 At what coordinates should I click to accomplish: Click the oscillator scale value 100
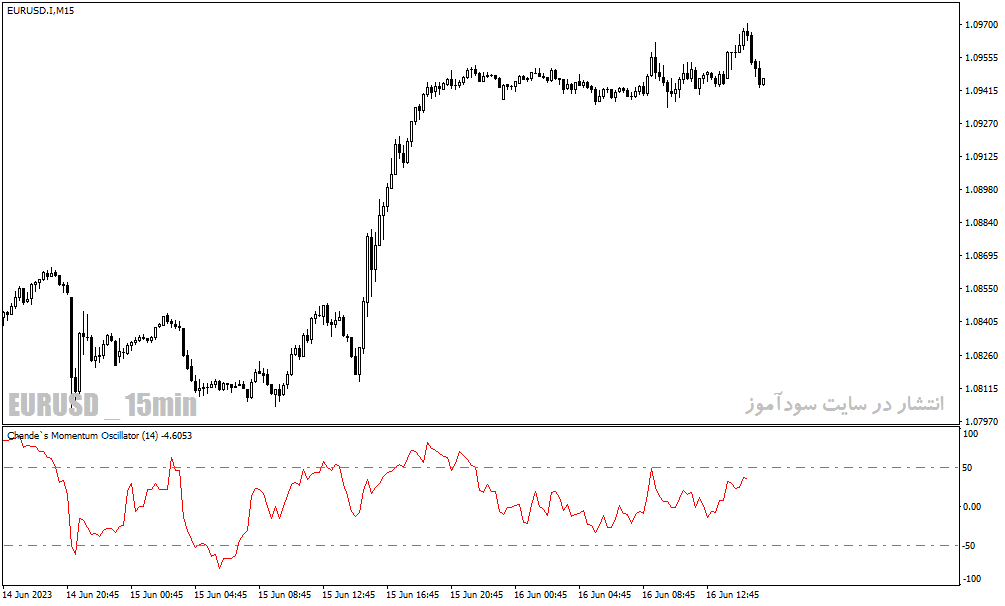971,434
